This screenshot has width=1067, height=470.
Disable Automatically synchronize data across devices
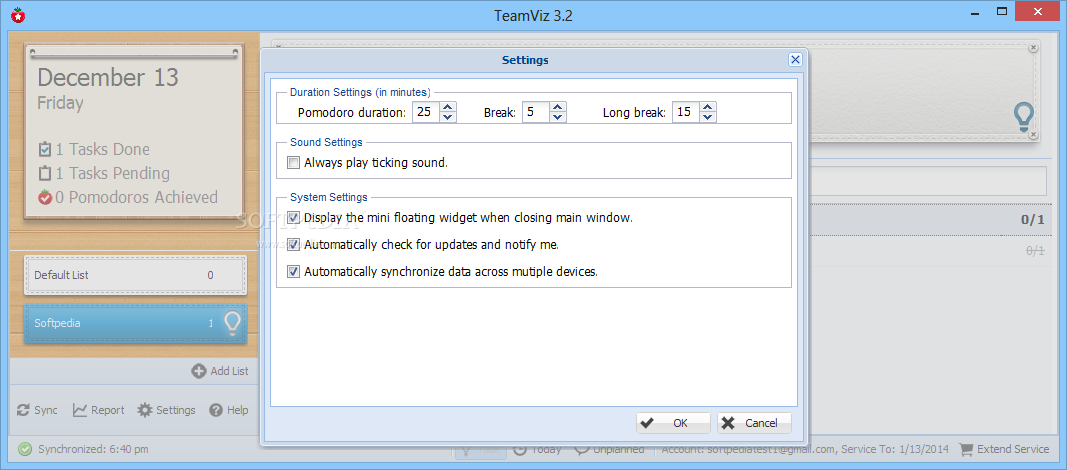[293, 271]
